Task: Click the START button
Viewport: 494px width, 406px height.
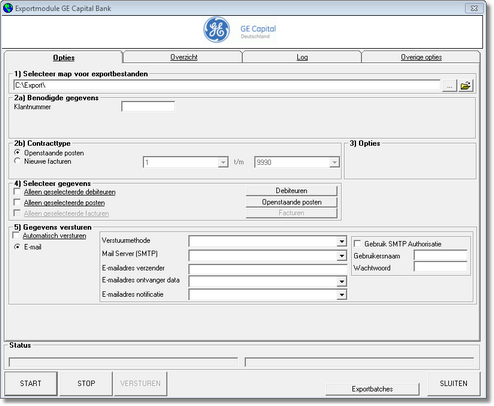Action: pos(31,383)
